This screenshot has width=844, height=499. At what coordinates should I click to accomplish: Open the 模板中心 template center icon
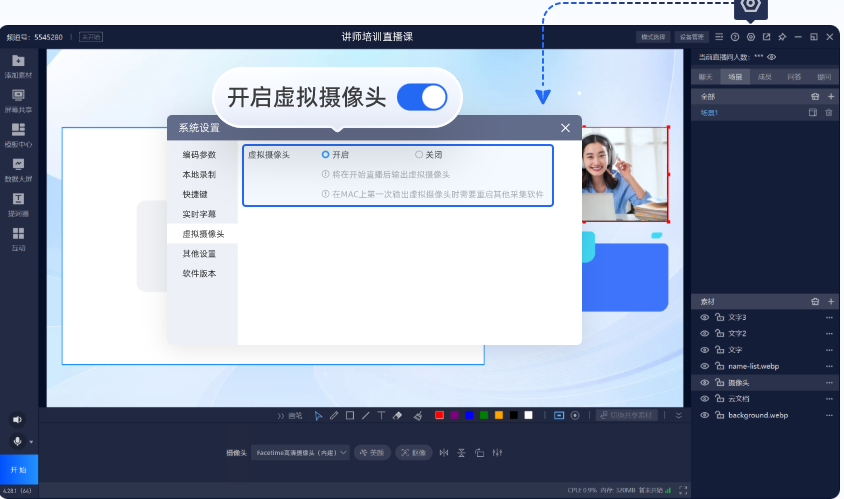18,134
